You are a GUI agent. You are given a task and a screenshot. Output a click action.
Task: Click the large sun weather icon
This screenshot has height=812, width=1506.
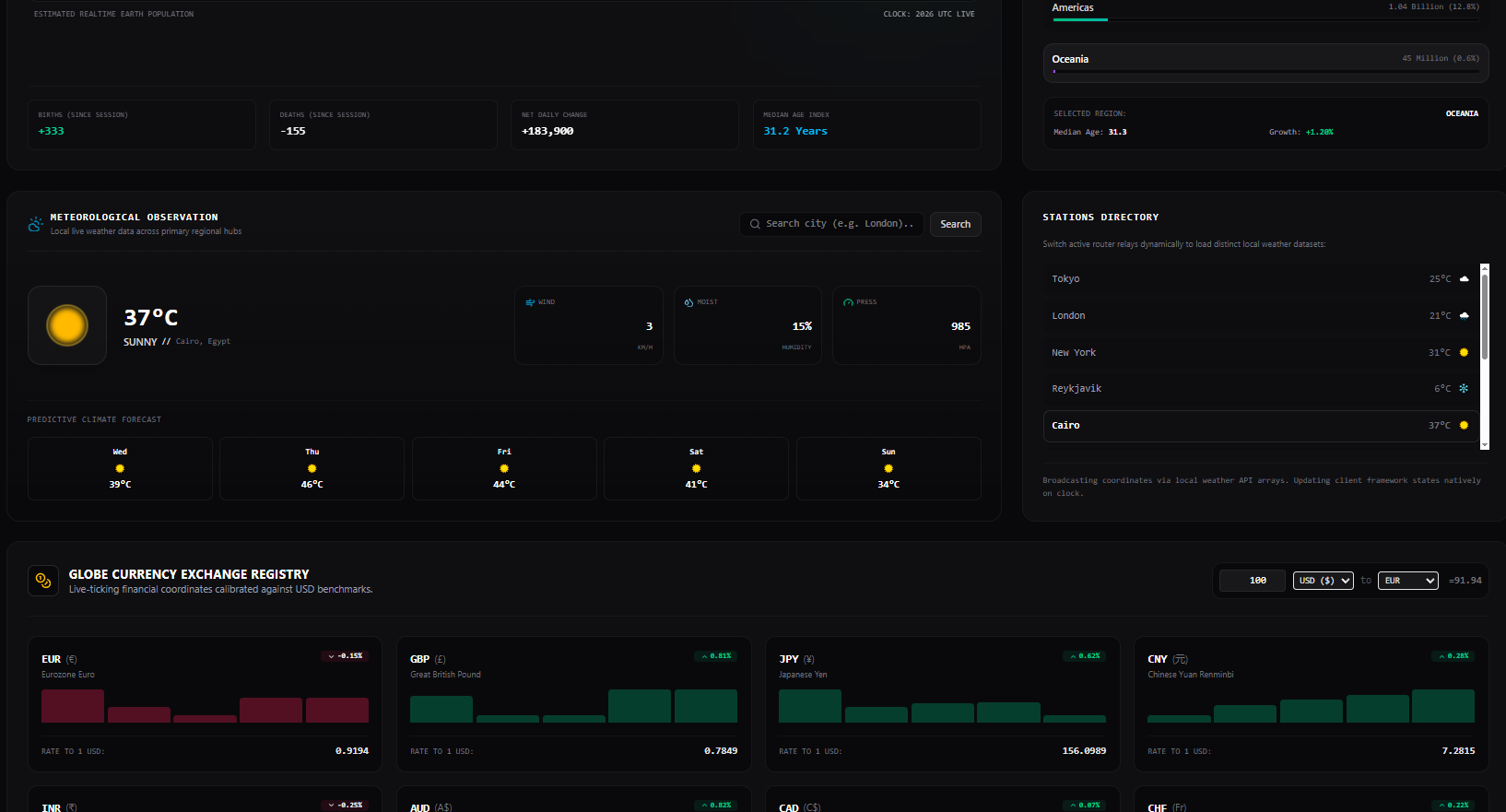point(67,325)
